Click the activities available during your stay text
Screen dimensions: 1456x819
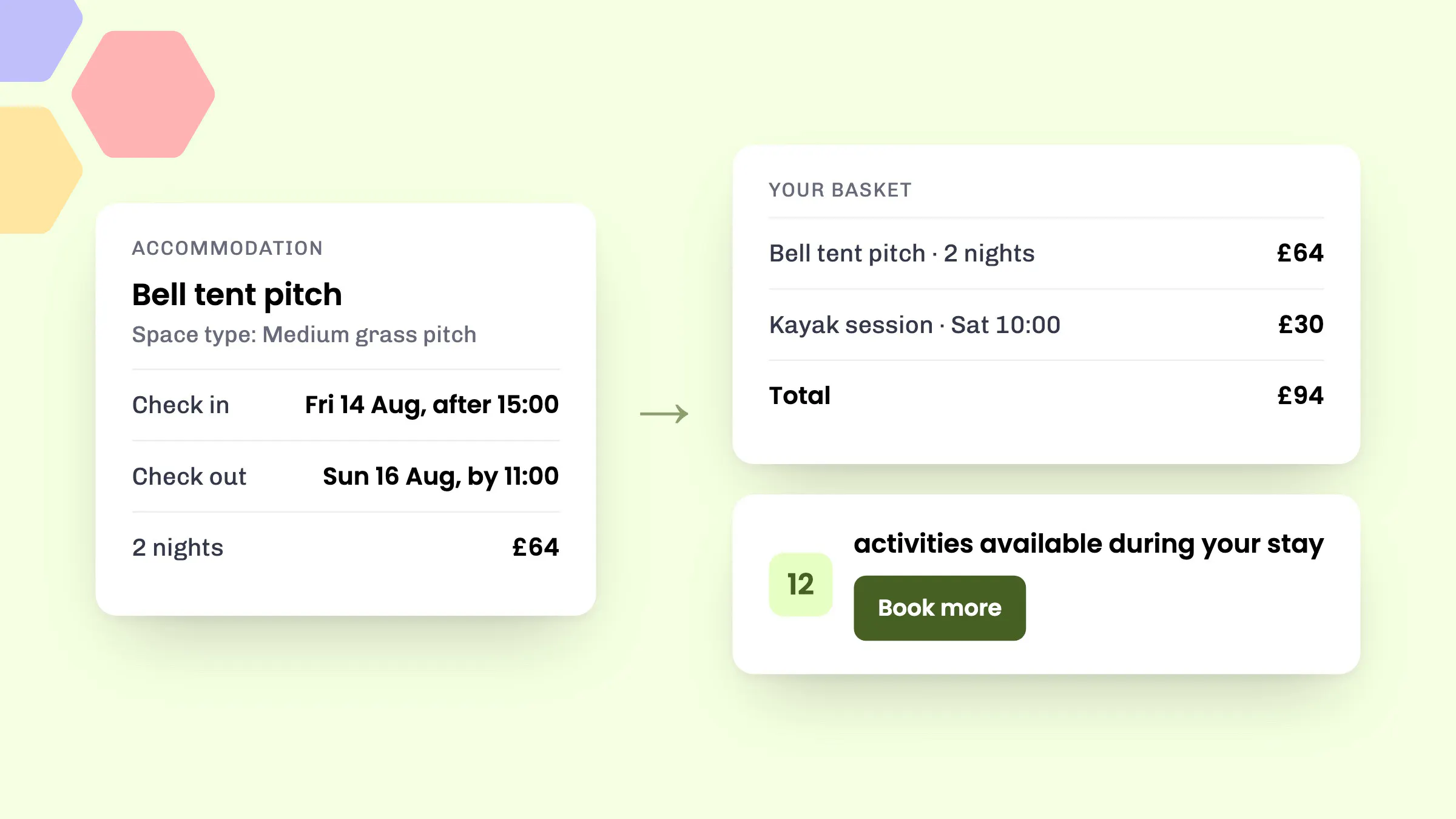click(1088, 544)
